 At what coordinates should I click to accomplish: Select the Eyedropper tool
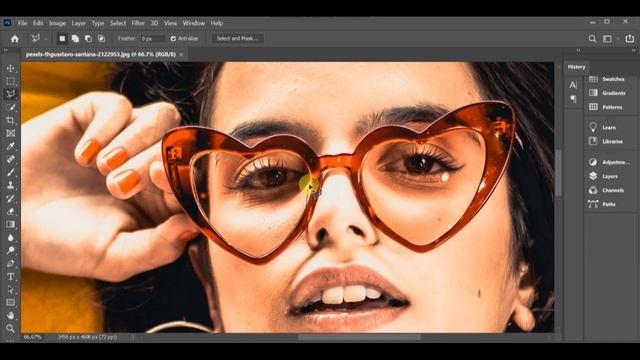tap(11, 147)
